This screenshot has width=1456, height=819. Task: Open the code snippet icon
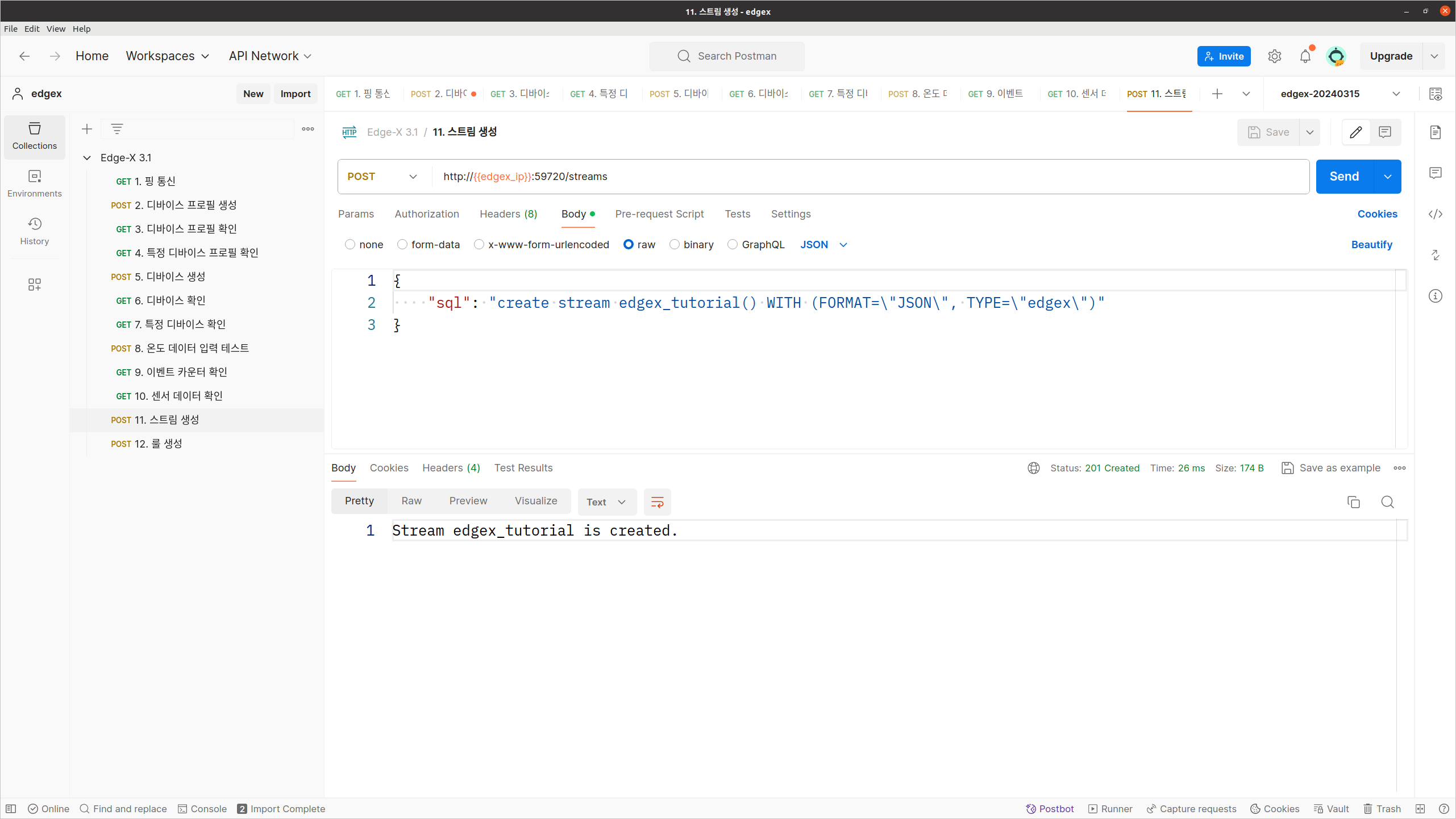point(1436,214)
